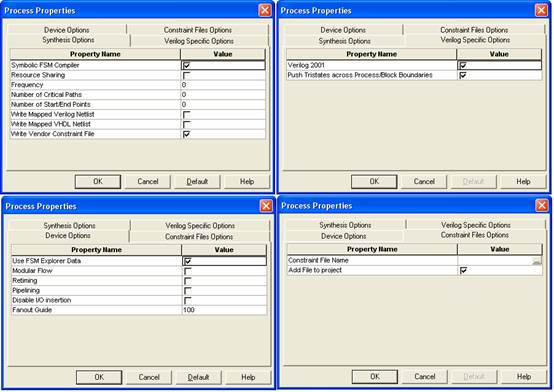Click Default in the Resource Sharing dialog
The image size is (554, 392).
pyautogui.click(x=197, y=182)
